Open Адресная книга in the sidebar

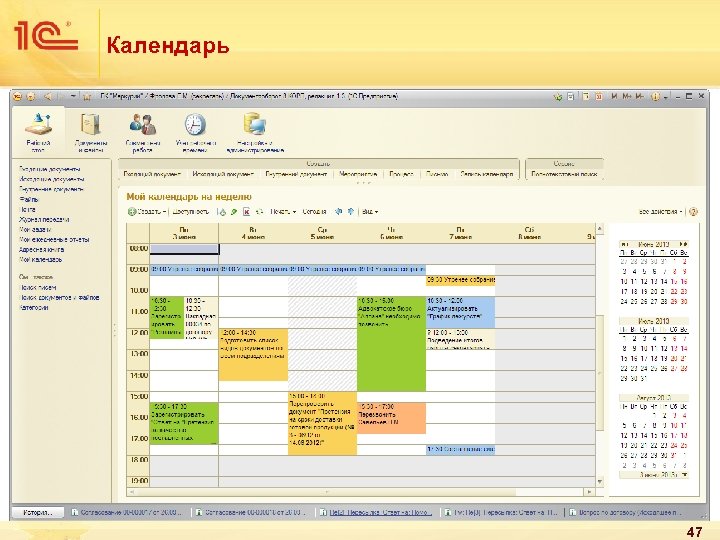41,250
